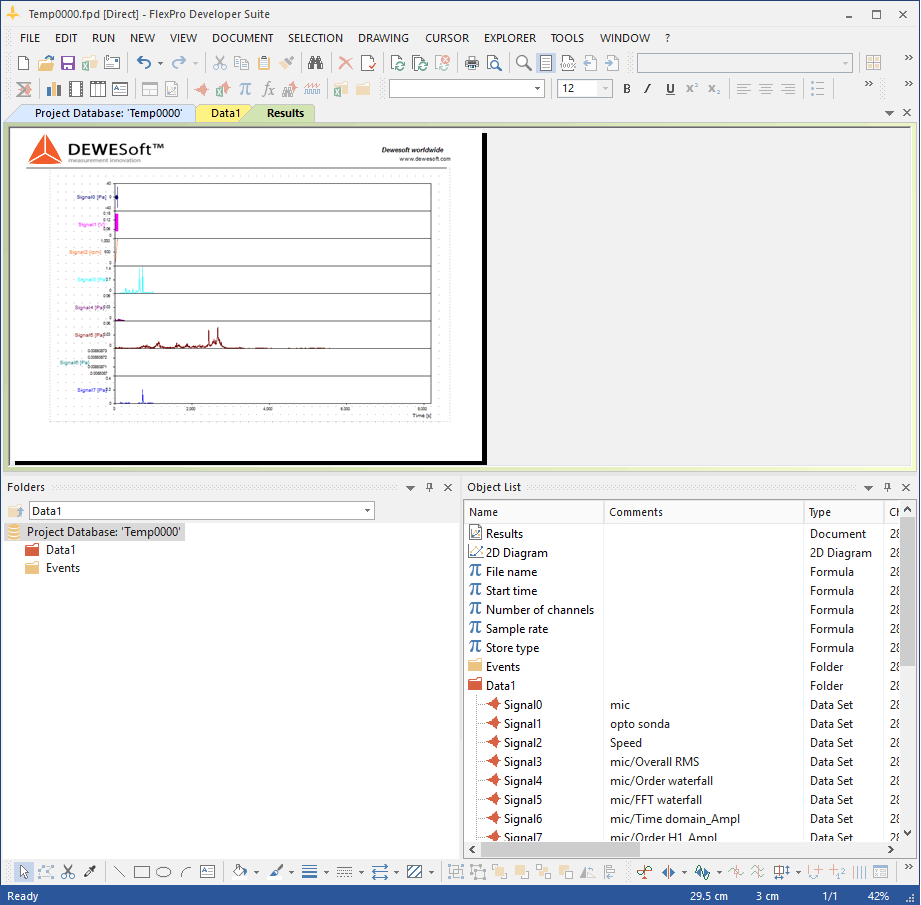Expand the fill color dropdown arrow
This screenshot has width=921, height=905.
coord(256,872)
